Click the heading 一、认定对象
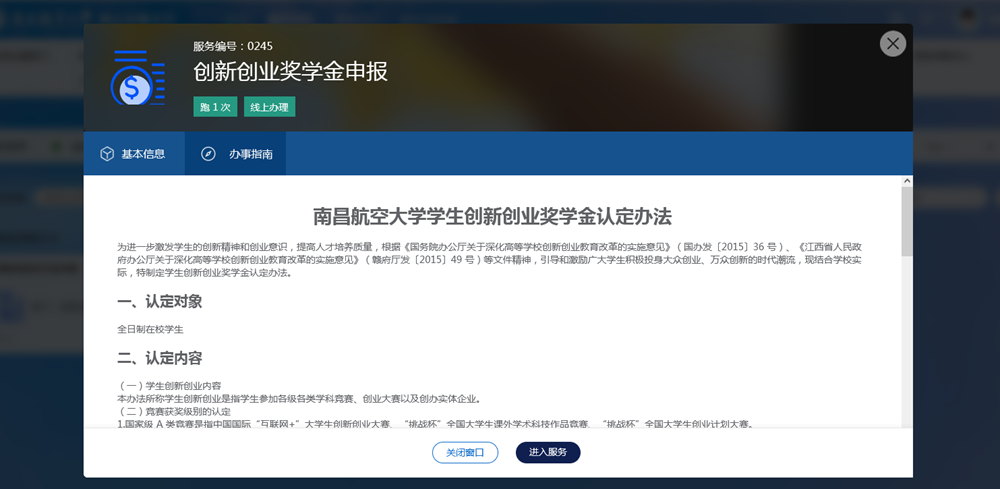 click(160, 302)
